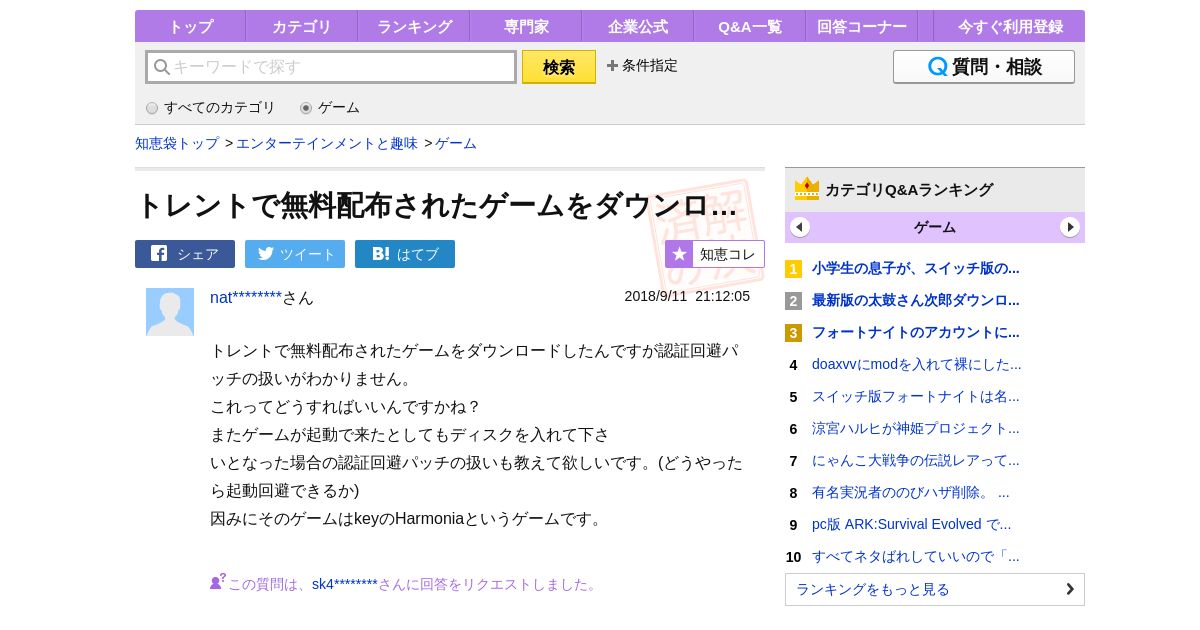Image resolution: width=1200 pixels, height=630 pixels.
Task: Expand ランキングをもっと見る chevron
Action: [x=1070, y=589]
